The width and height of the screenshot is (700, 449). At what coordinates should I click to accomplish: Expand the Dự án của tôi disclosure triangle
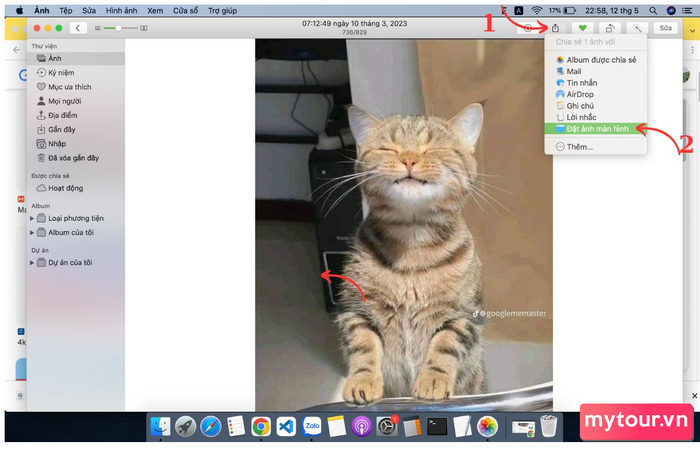[x=32, y=263]
